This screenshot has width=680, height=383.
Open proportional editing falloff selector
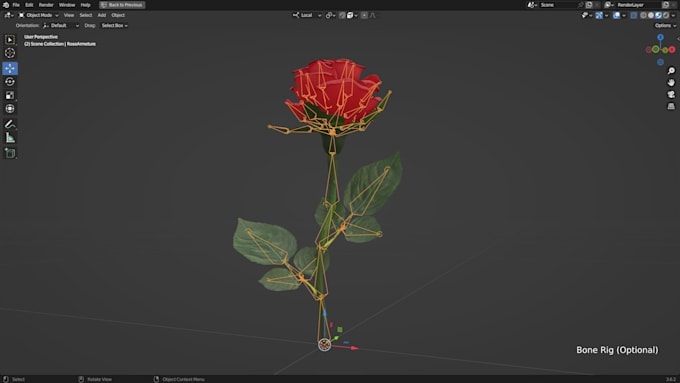[373, 15]
